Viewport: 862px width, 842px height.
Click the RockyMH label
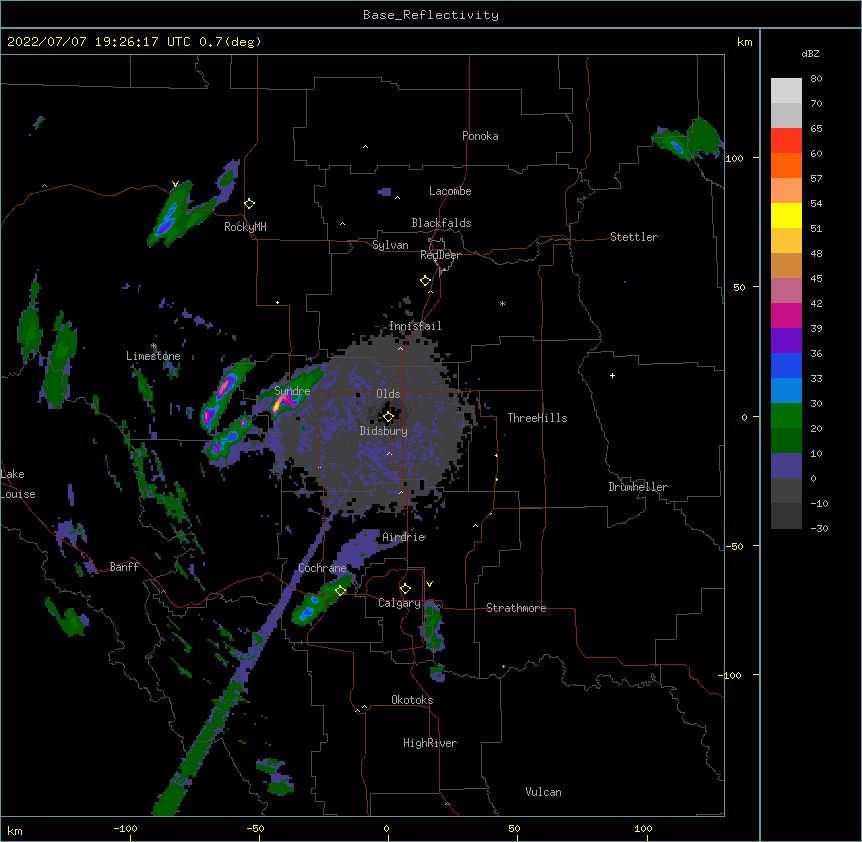click(x=245, y=226)
